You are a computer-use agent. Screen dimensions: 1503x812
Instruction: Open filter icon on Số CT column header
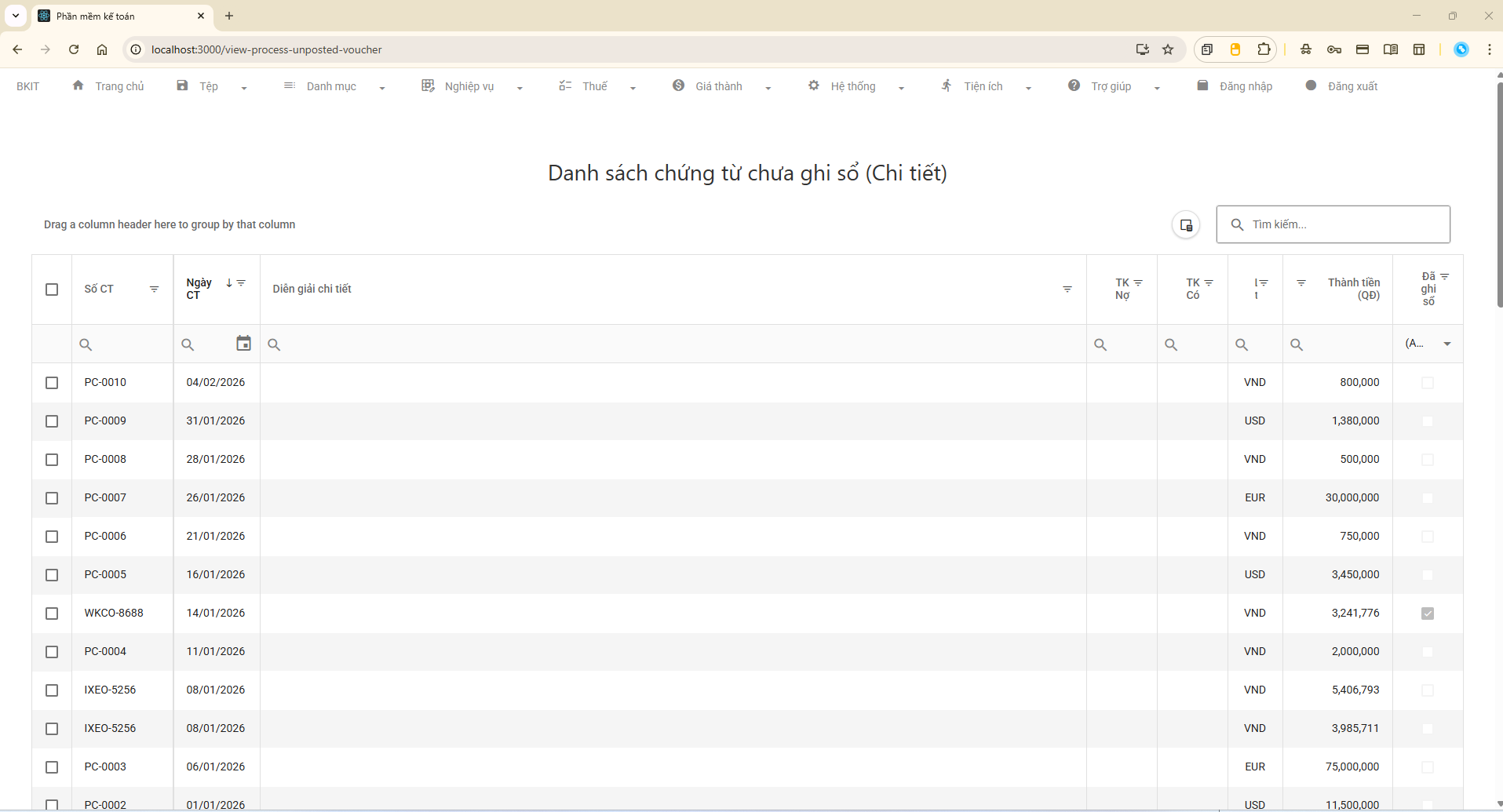(x=154, y=289)
